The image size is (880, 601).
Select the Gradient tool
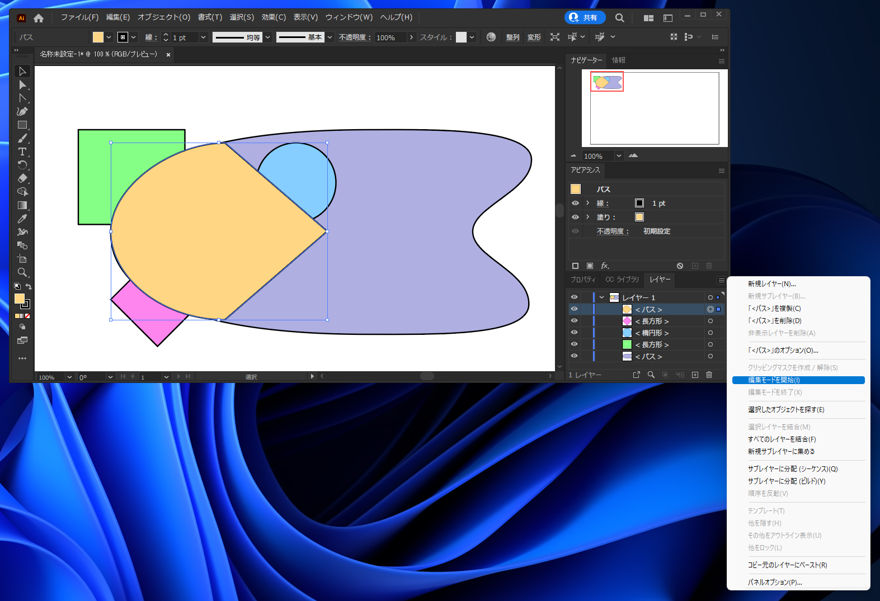pos(22,205)
